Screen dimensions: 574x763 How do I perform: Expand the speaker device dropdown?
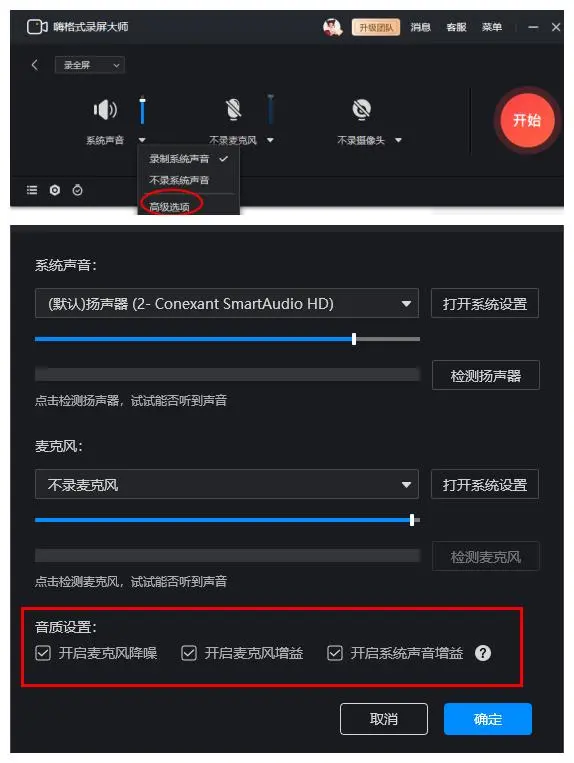227,304
